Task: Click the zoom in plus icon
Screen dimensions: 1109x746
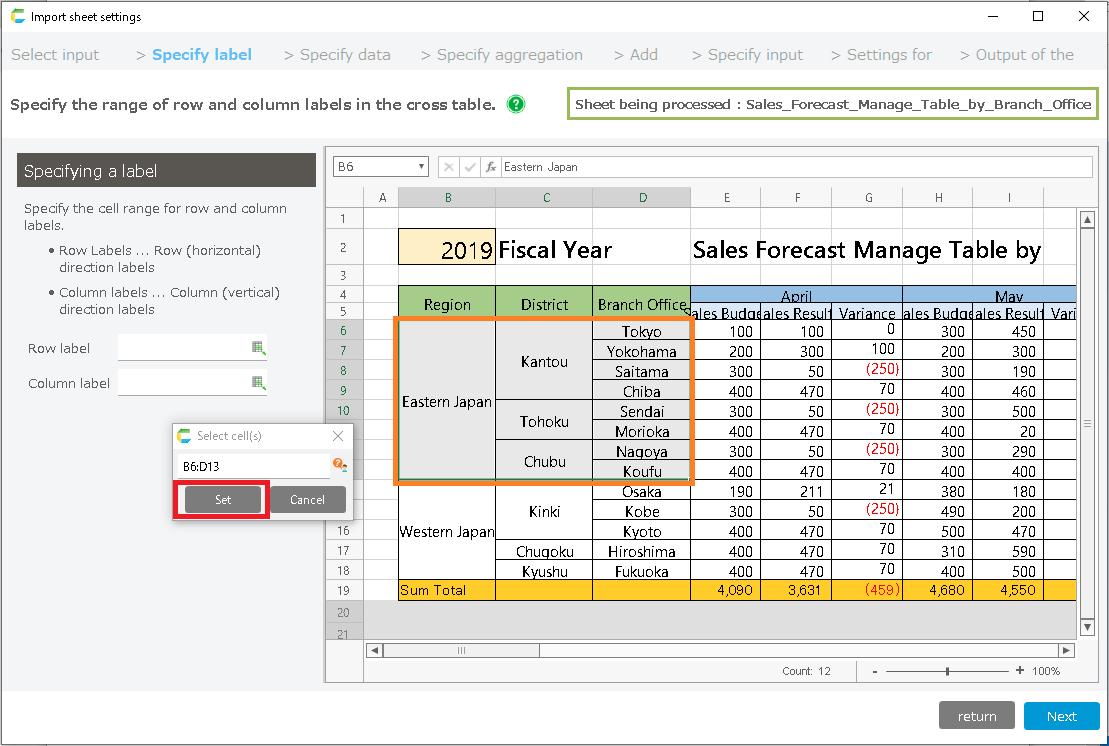Action: pos(1019,671)
